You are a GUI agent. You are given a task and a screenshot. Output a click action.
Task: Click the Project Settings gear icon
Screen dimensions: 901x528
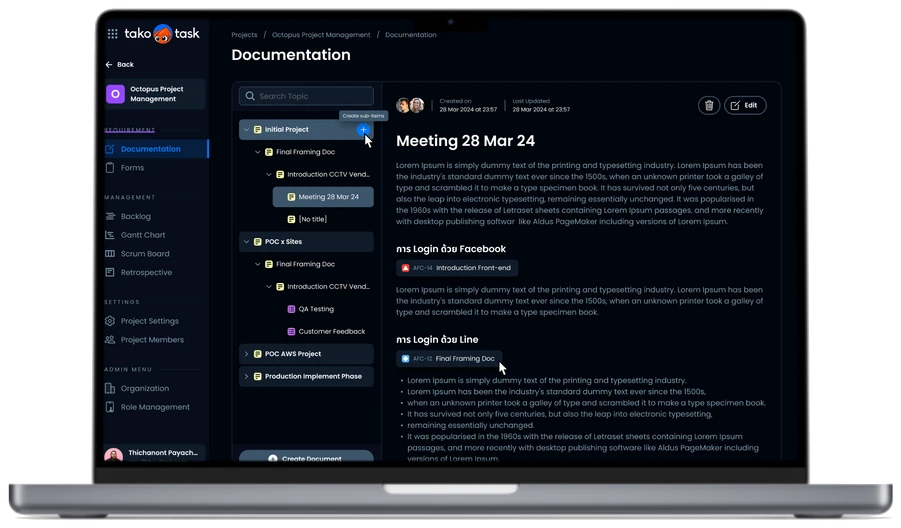[x=110, y=321]
